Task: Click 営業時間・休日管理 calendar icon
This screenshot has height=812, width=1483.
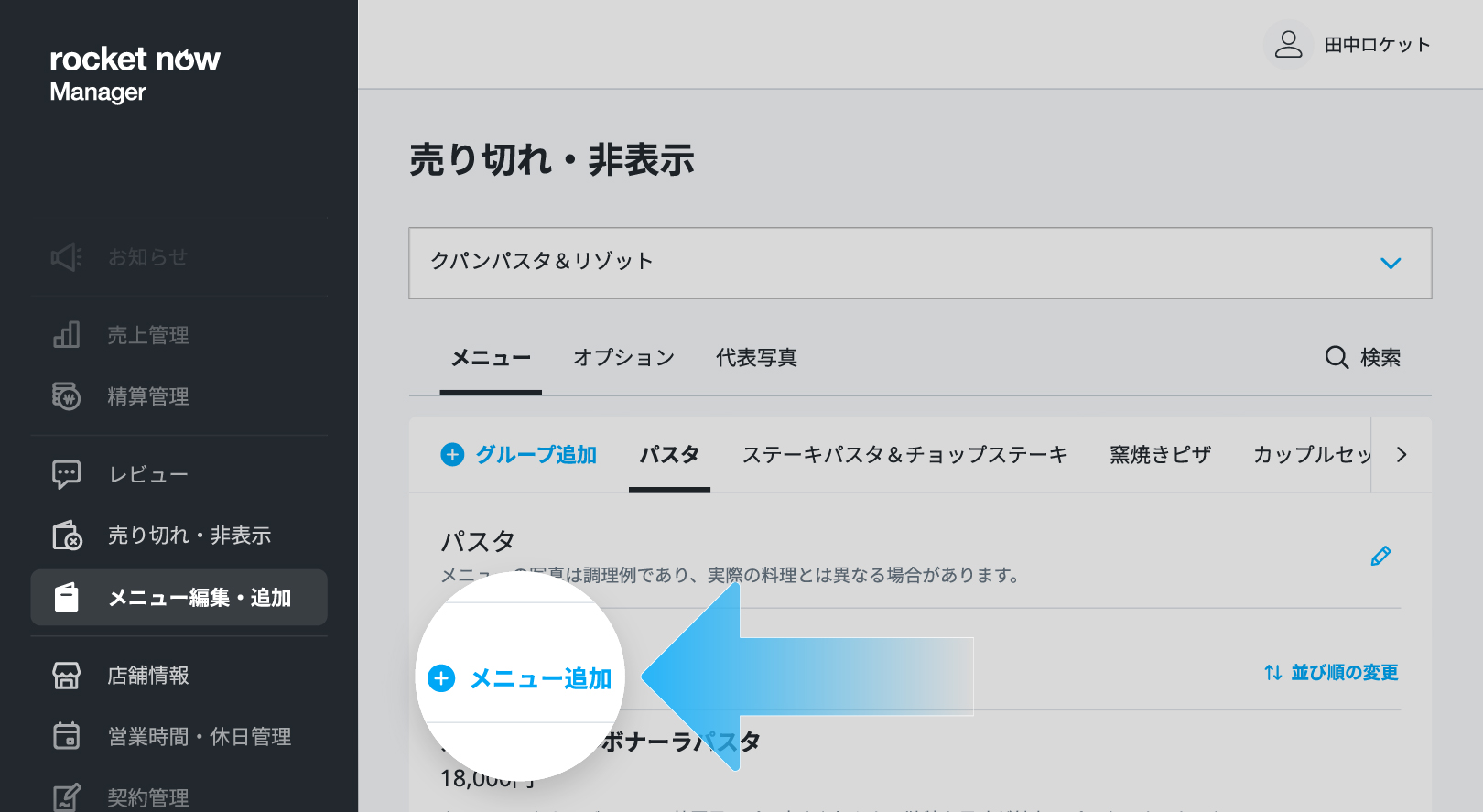Action: pos(66,736)
